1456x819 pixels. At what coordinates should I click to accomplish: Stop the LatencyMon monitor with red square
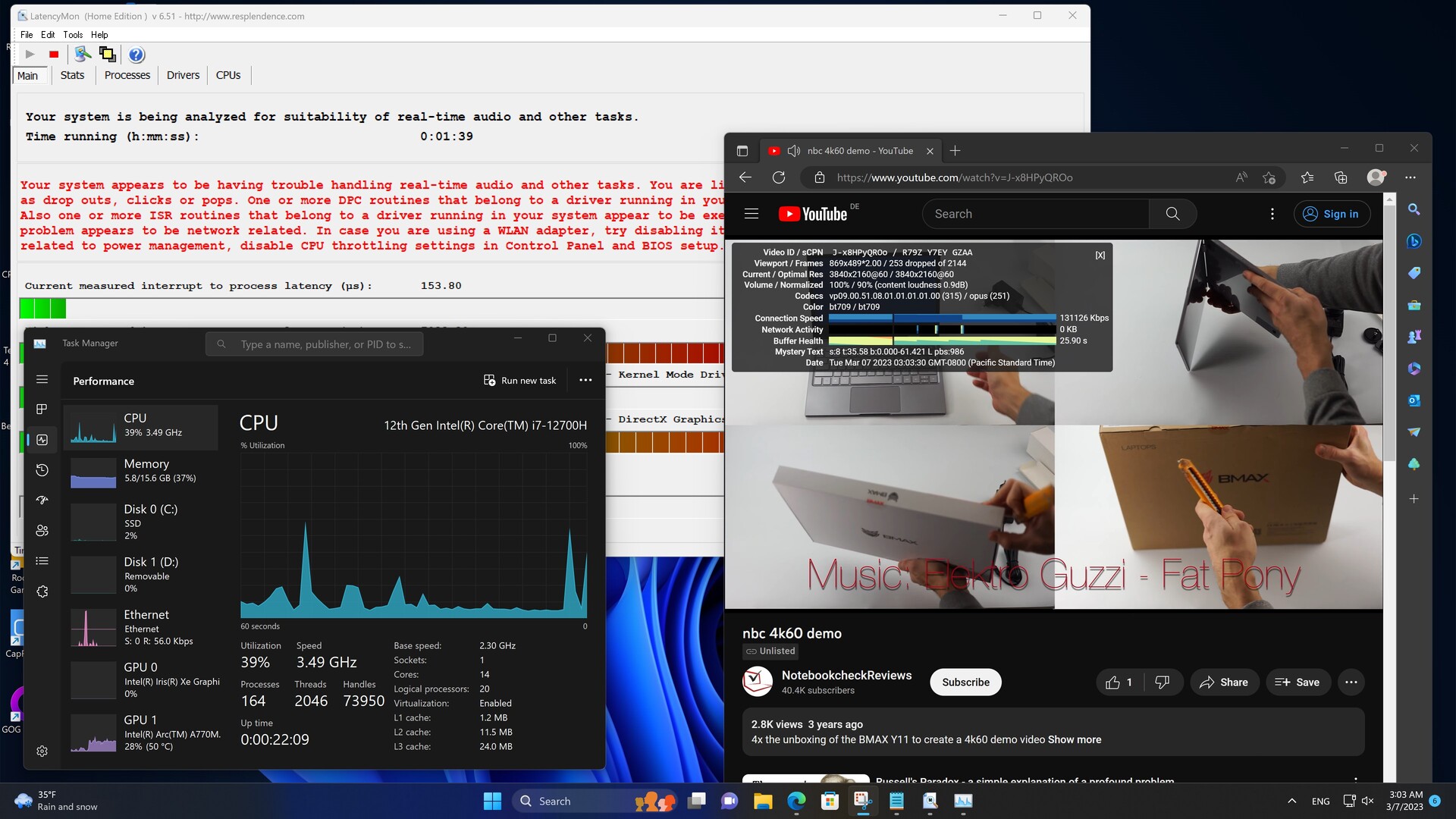coord(54,55)
